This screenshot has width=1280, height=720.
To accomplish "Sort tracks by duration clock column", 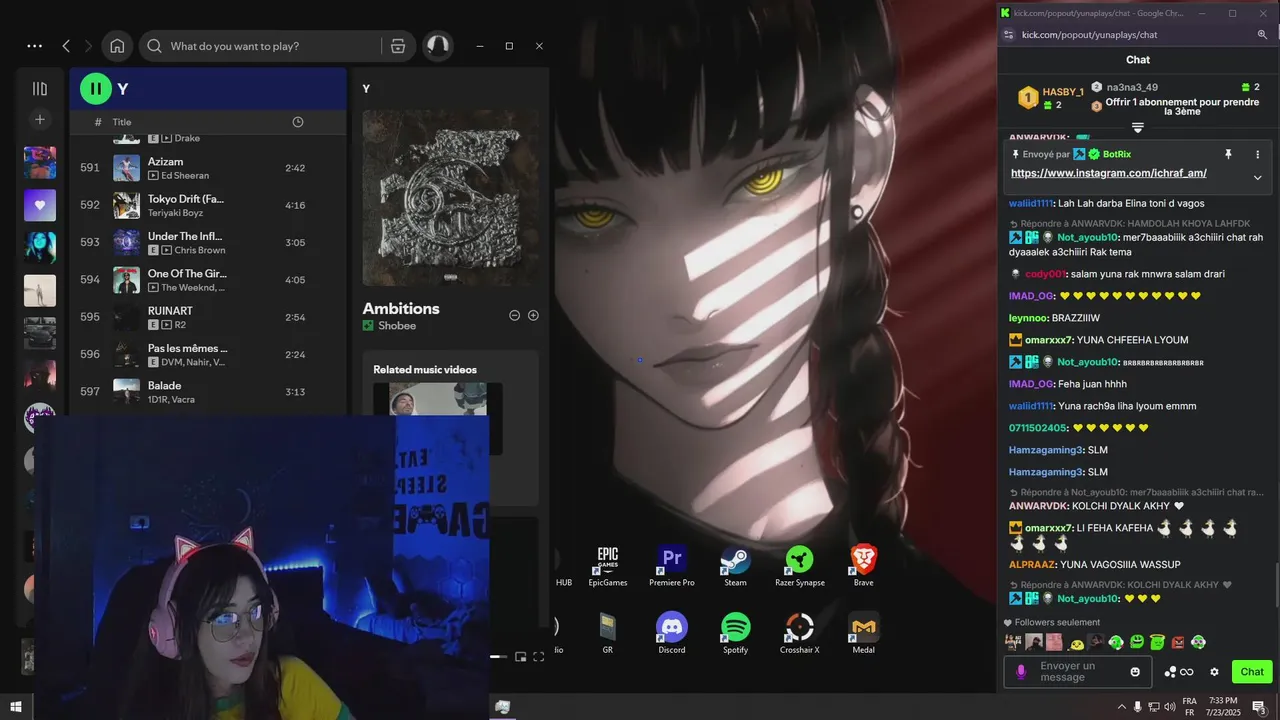I will point(297,122).
